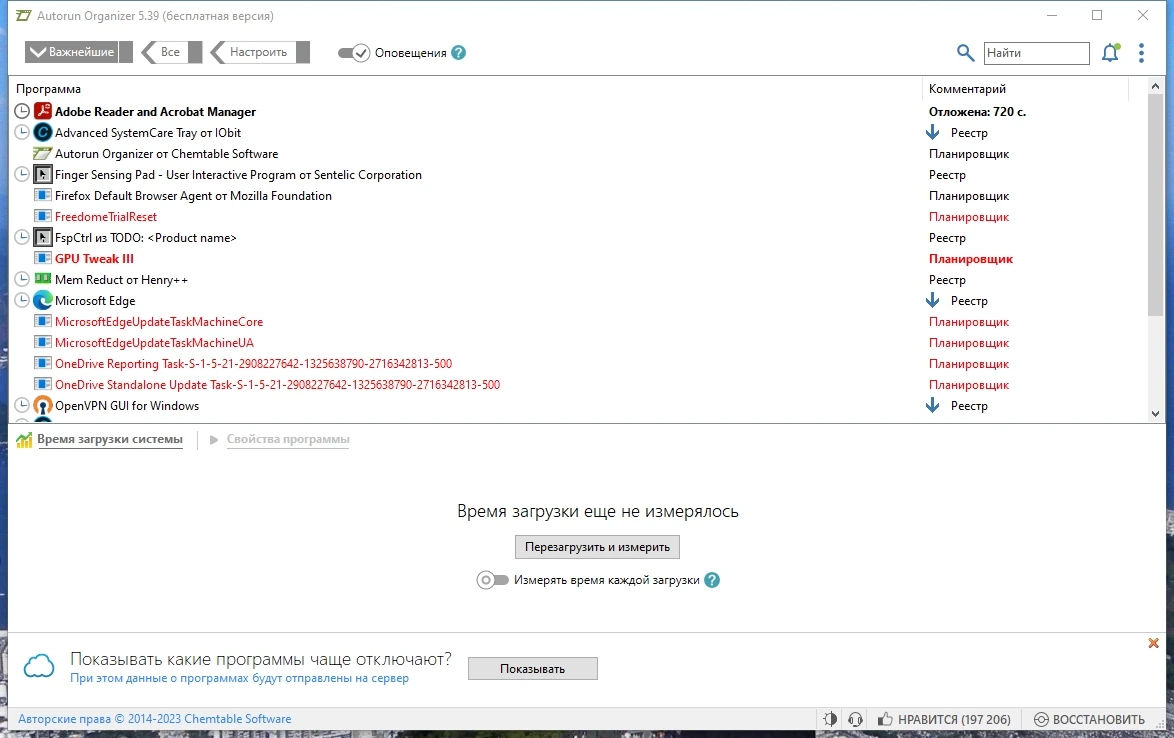
Task: Select Mem Reduct от Henry++ row text
Action: (x=121, y=279)
